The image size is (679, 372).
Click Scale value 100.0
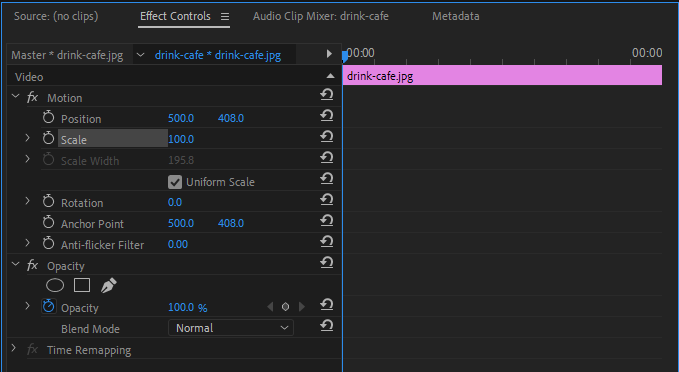click(181, 139)
